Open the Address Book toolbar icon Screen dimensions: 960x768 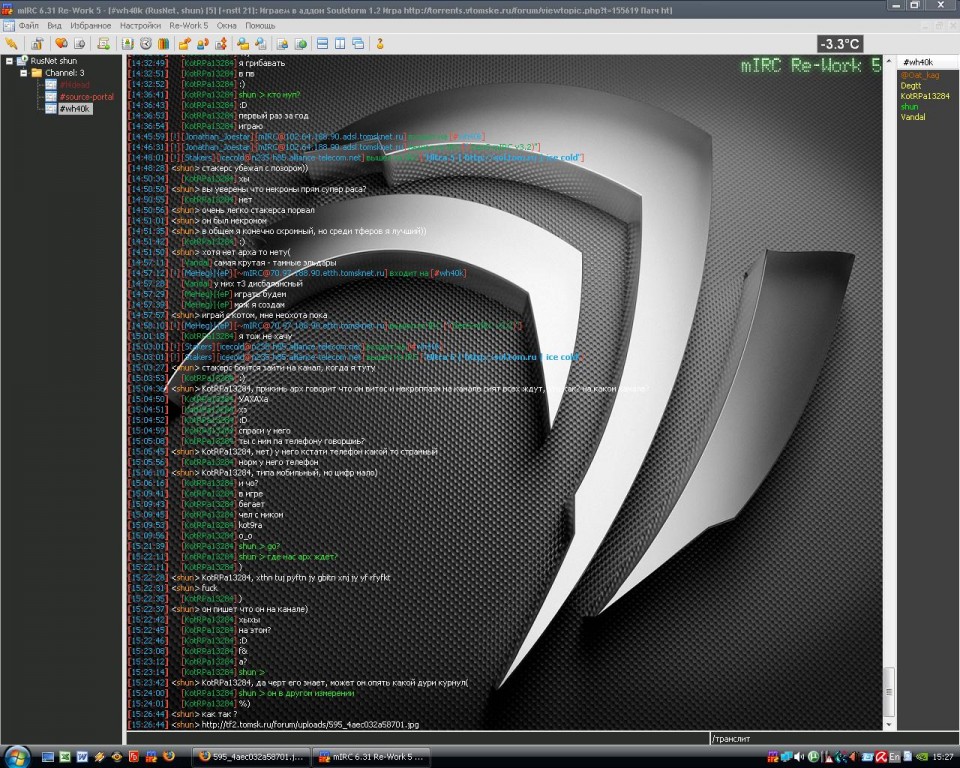click(x=127, y=43)
